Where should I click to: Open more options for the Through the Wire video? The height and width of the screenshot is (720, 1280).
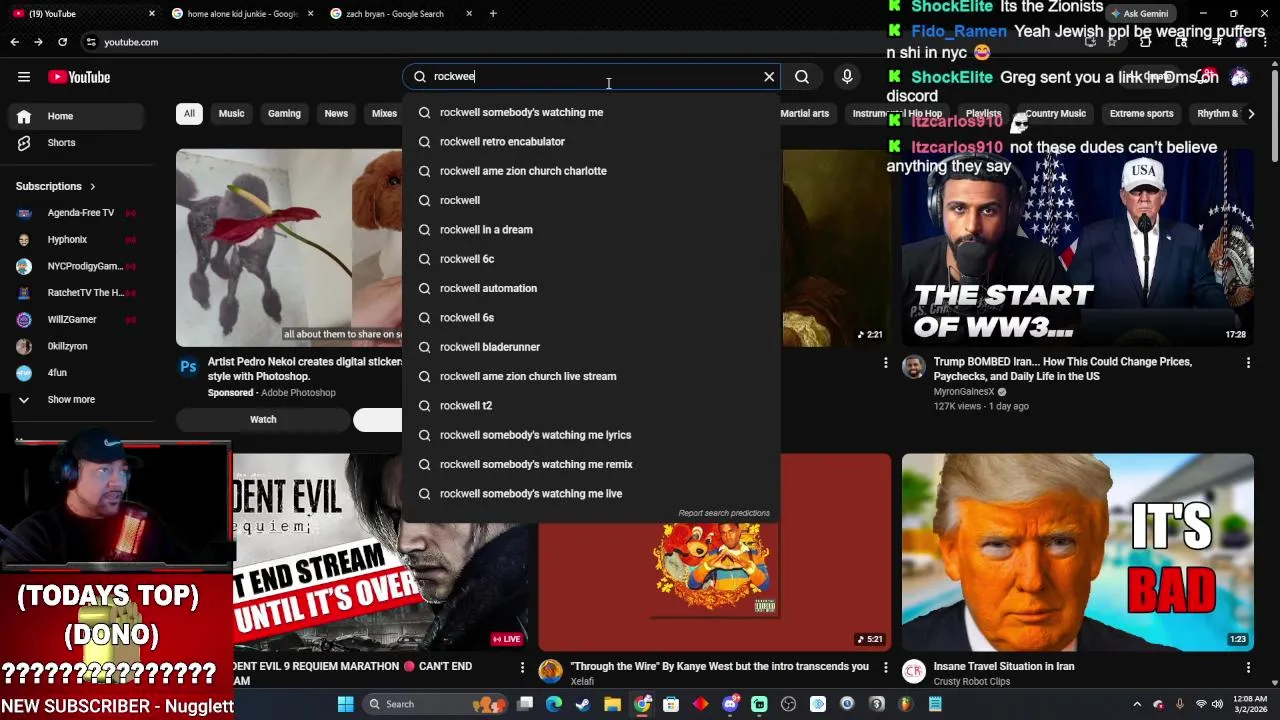coord(885,667)
